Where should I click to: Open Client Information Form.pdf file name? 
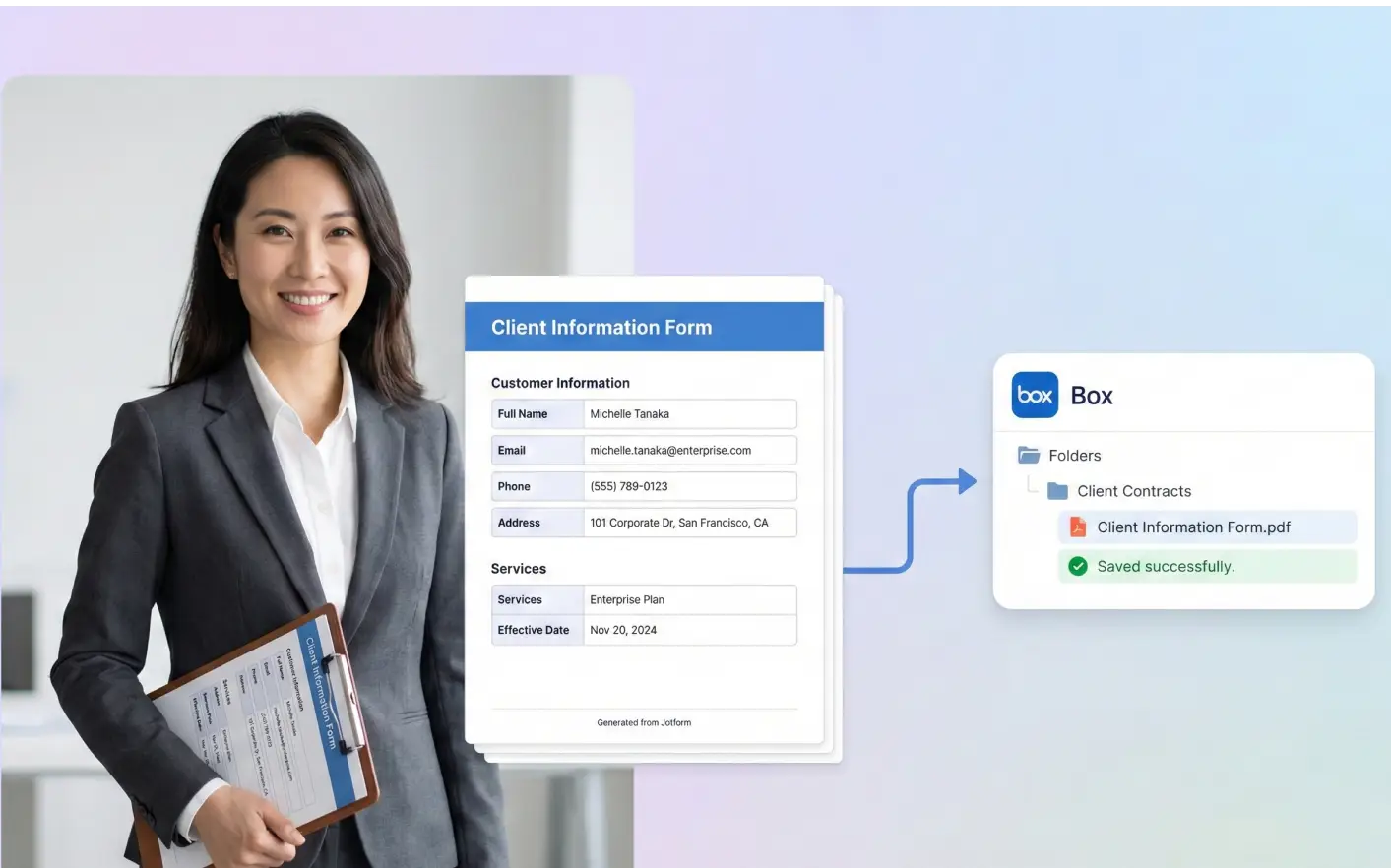(x=1193, y=527)
